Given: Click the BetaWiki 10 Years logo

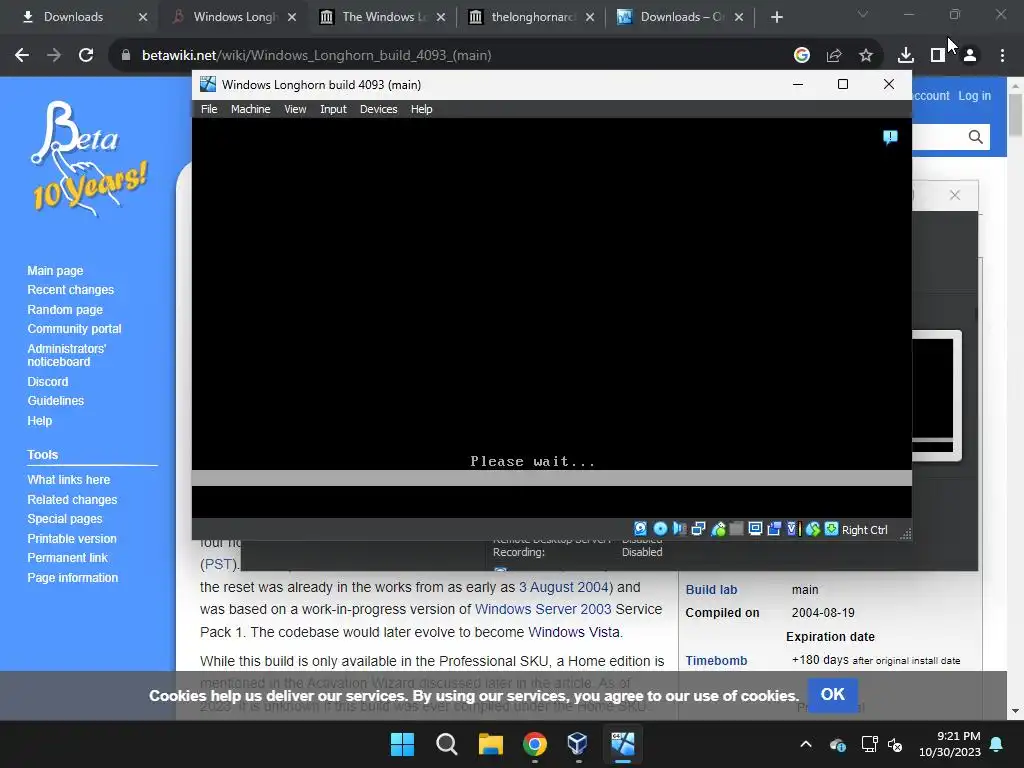Looking at the screenshot, I should tap(89, 157).
